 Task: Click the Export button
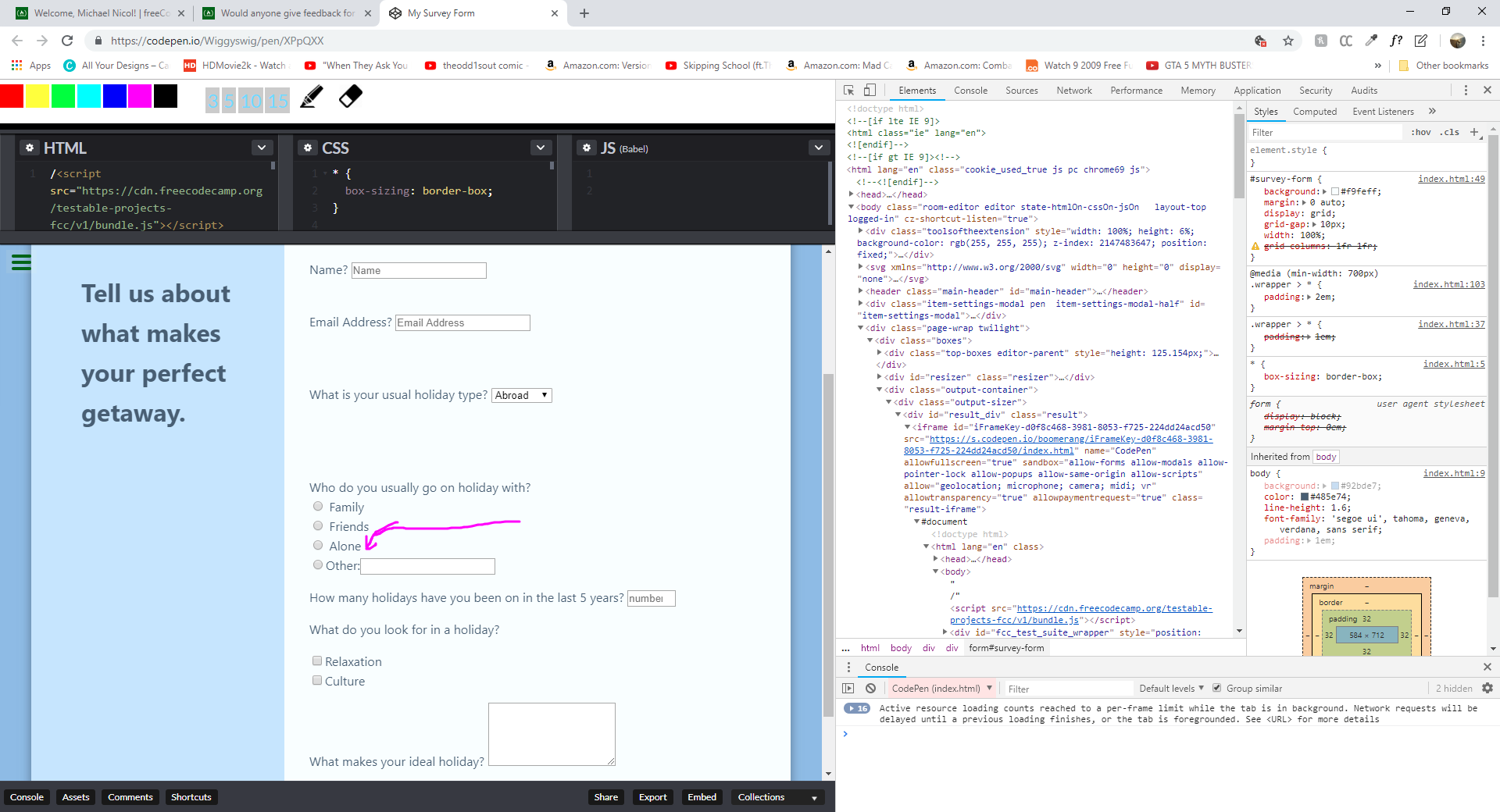pos(652,797)
